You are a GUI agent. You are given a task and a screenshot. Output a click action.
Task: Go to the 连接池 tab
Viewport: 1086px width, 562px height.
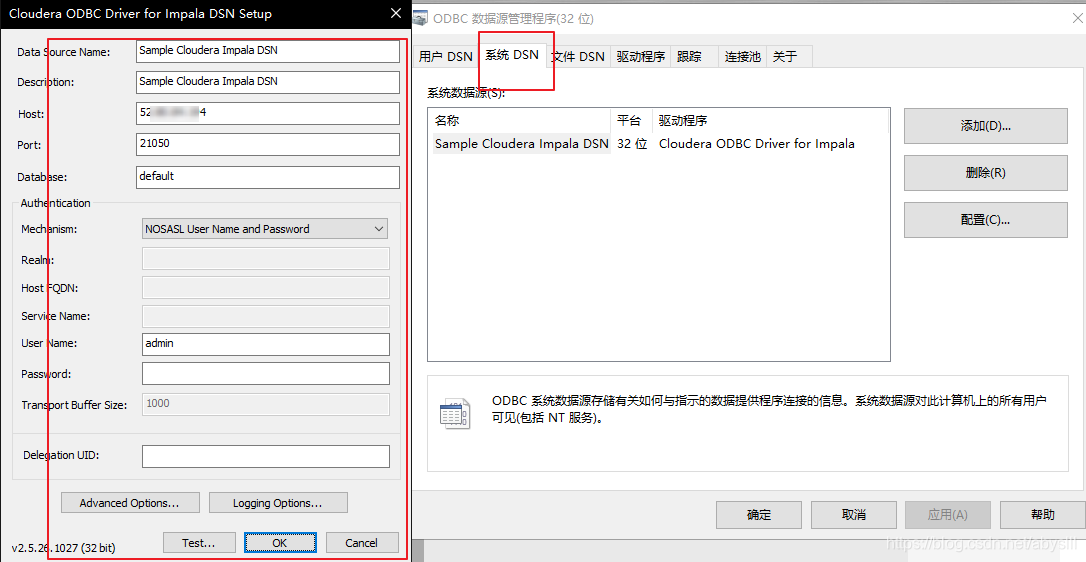pyautogui.click(x=742, y=57)
